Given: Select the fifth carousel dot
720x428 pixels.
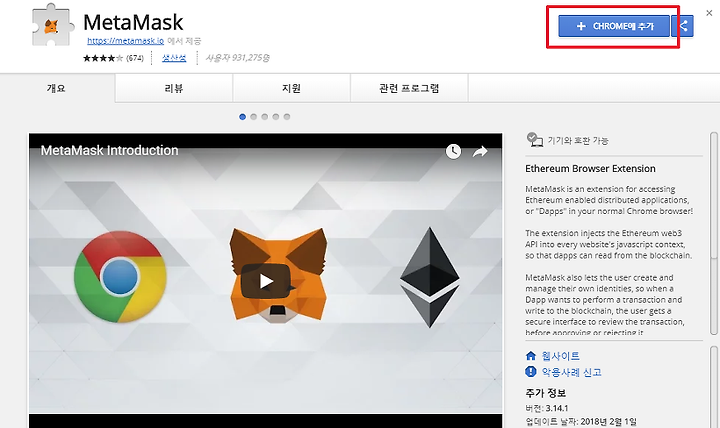Looking at the screenshot, I should 287,117.
